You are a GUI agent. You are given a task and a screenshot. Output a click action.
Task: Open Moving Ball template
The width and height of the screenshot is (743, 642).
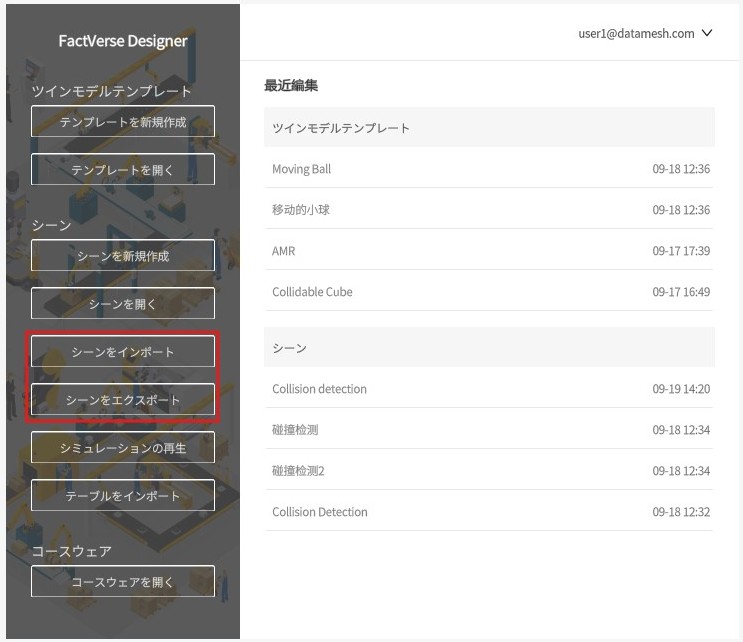(x=301, y=169)
